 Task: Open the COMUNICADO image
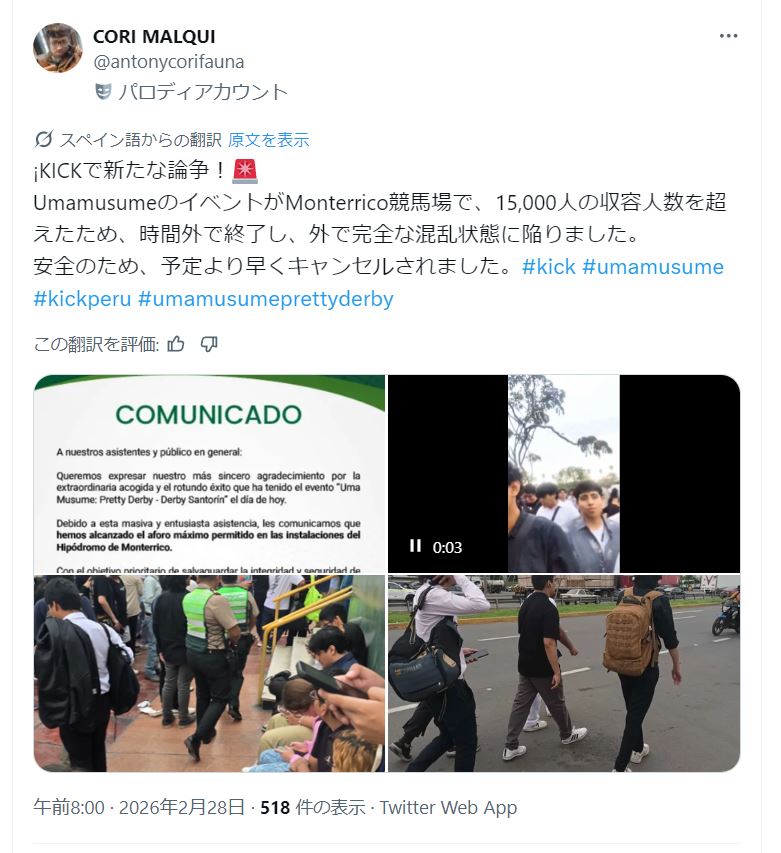pyautogui.click(x=209, y=474)
